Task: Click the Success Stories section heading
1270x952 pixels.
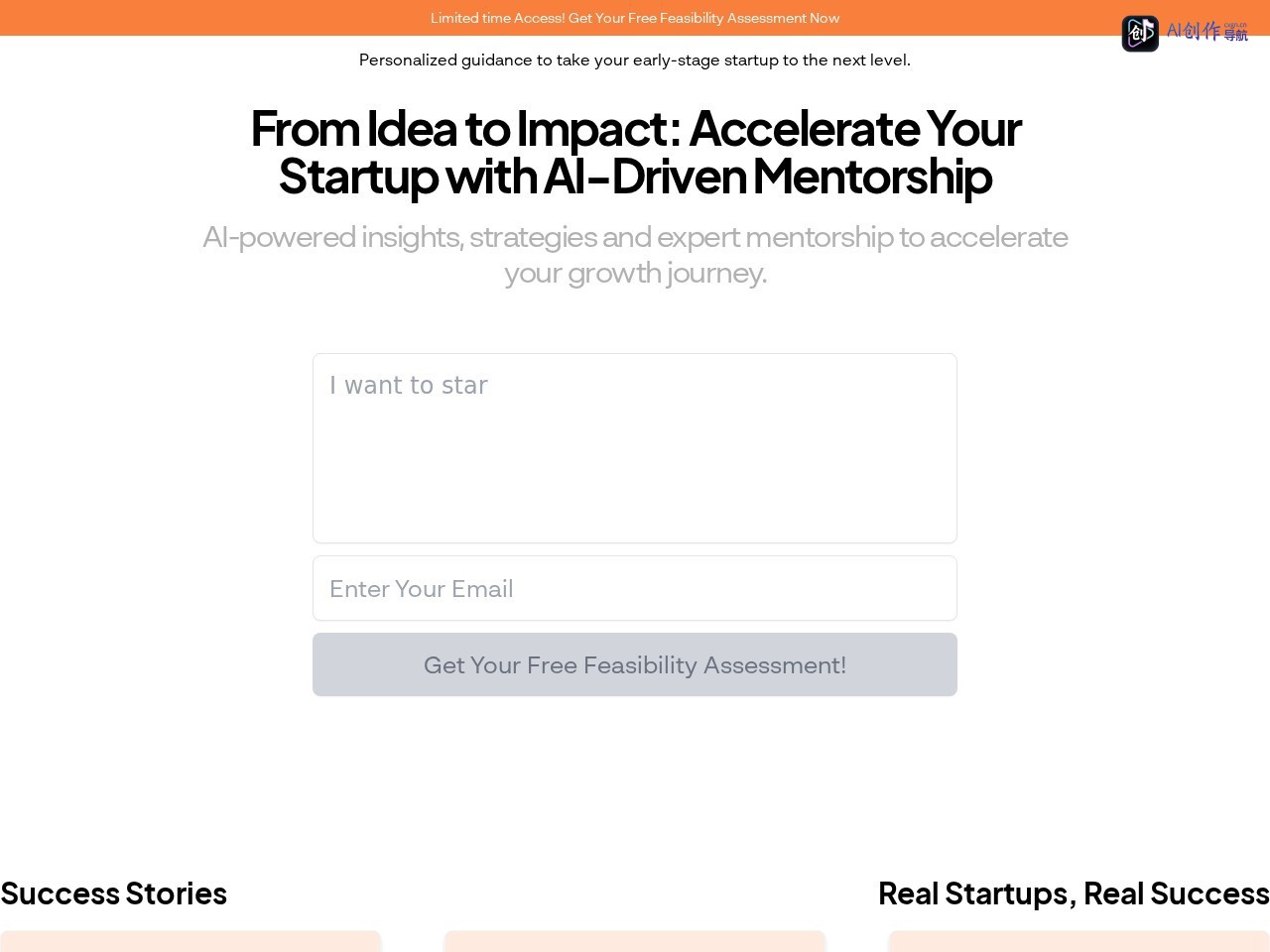Action: coord(114,893)
